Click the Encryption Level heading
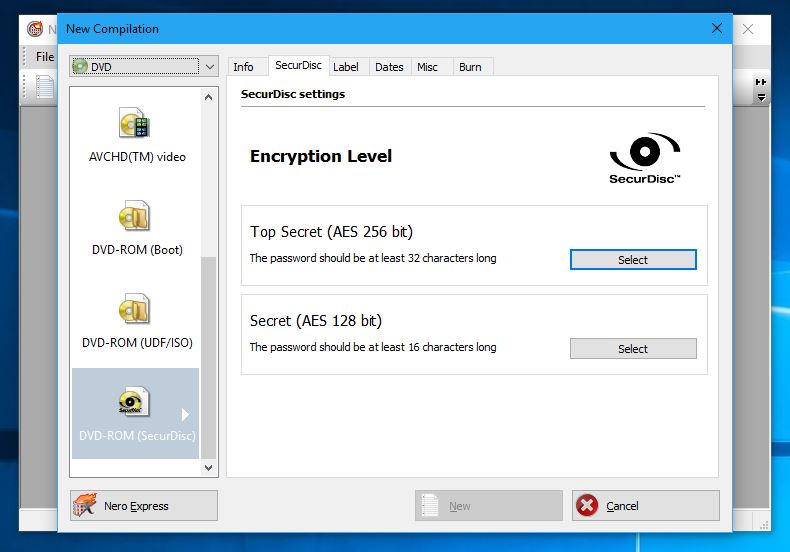Image resolution: width=790 pixels, height=552 pixels. (x=321, y=156)
